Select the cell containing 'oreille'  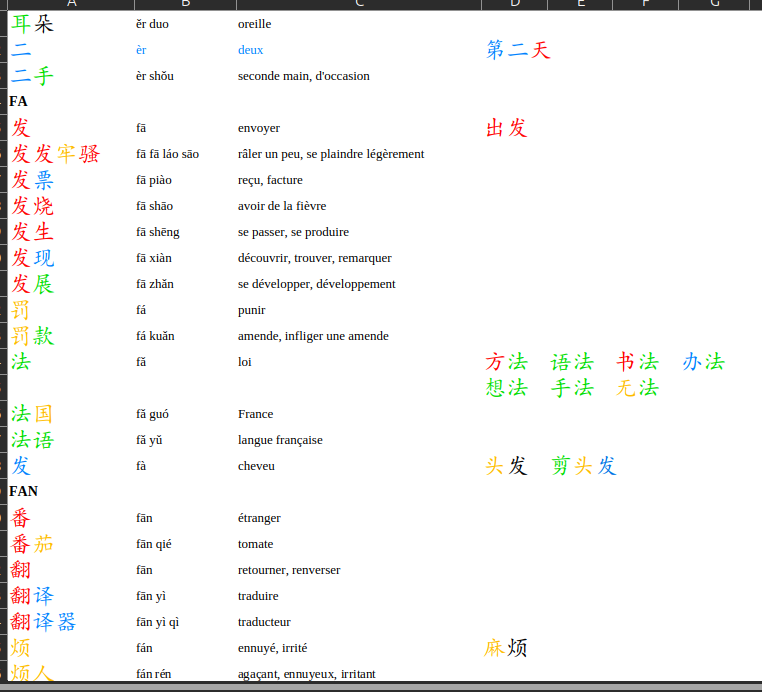click(254, 24)
